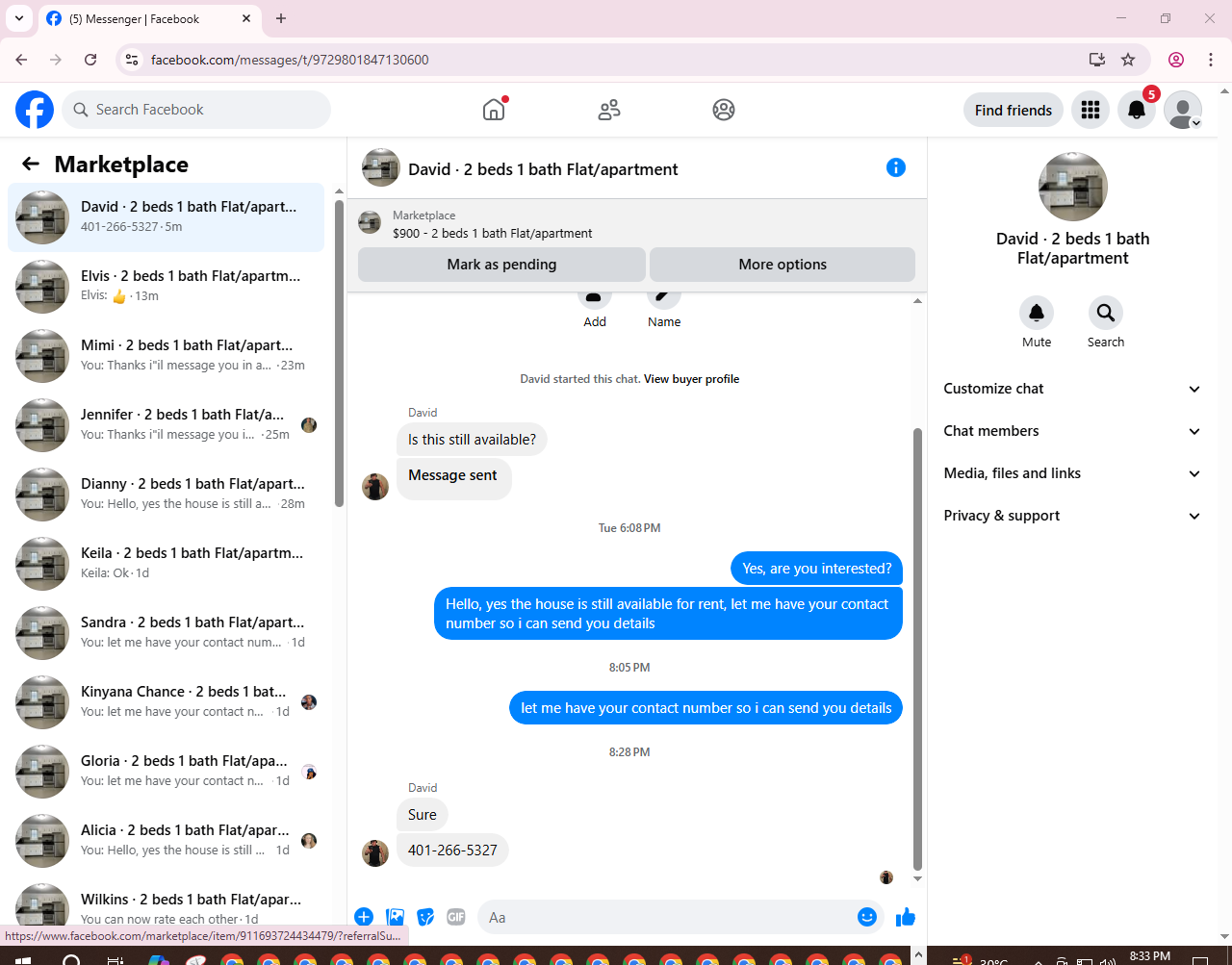The image size is (1232, 965).
Task: Open Chrome's three-dot menu
Action: pos(1211,60)
